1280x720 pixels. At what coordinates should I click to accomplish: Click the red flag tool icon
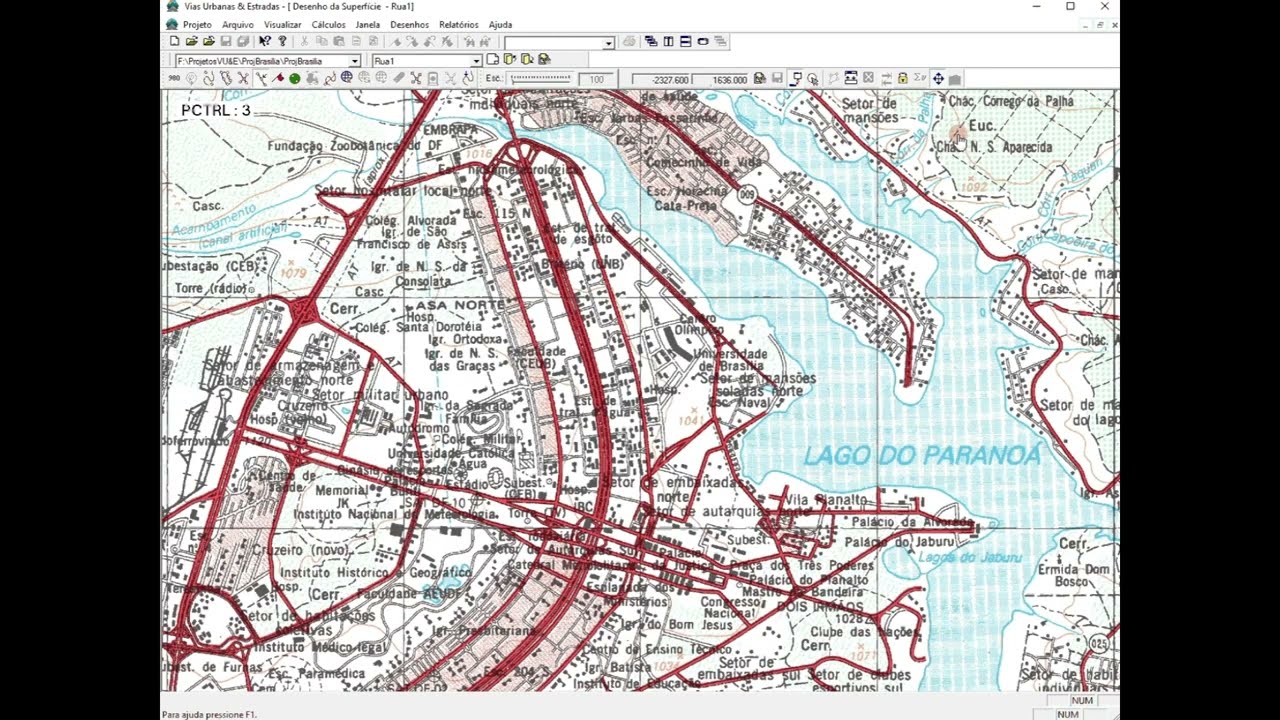279,78
